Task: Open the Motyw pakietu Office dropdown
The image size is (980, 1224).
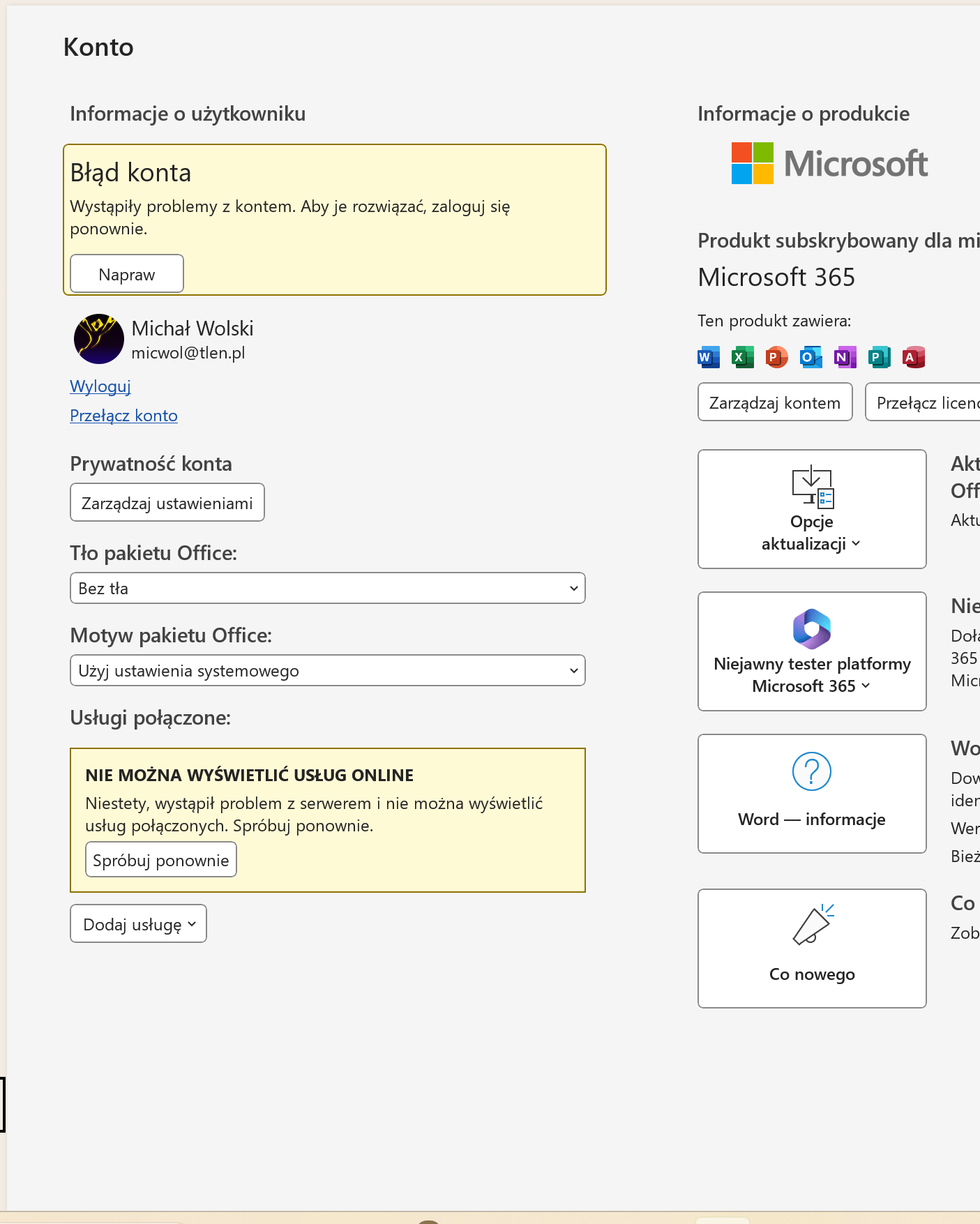Action: coord(328,670)
